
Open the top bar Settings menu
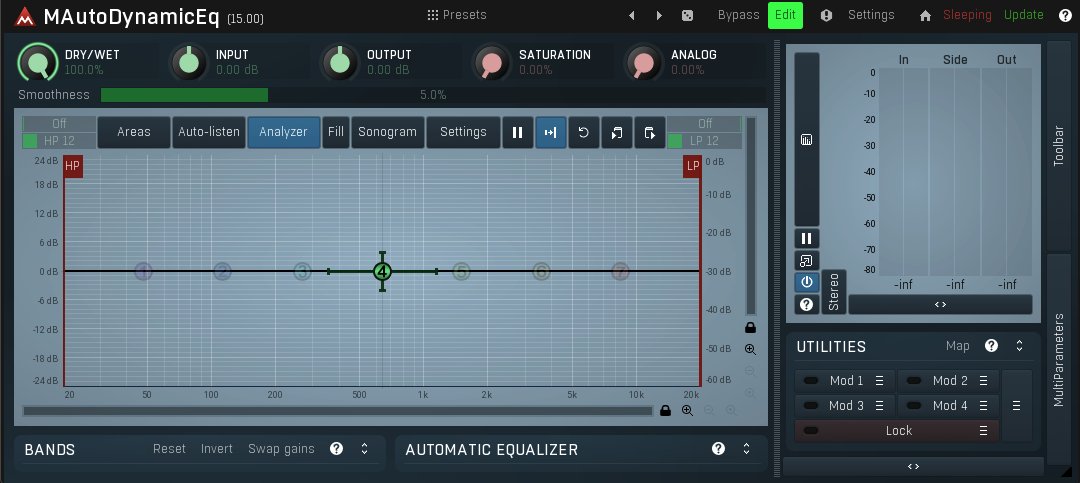(x=871, y=15)
